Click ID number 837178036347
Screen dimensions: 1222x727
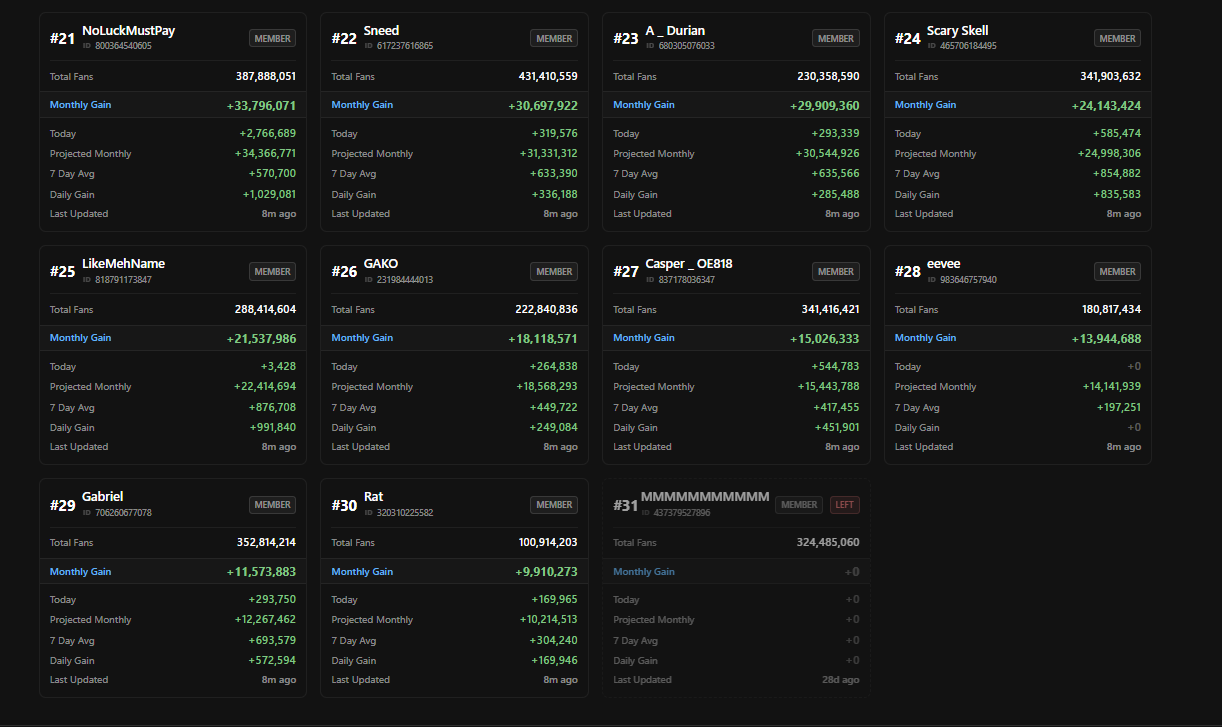[x=686, y=279]
